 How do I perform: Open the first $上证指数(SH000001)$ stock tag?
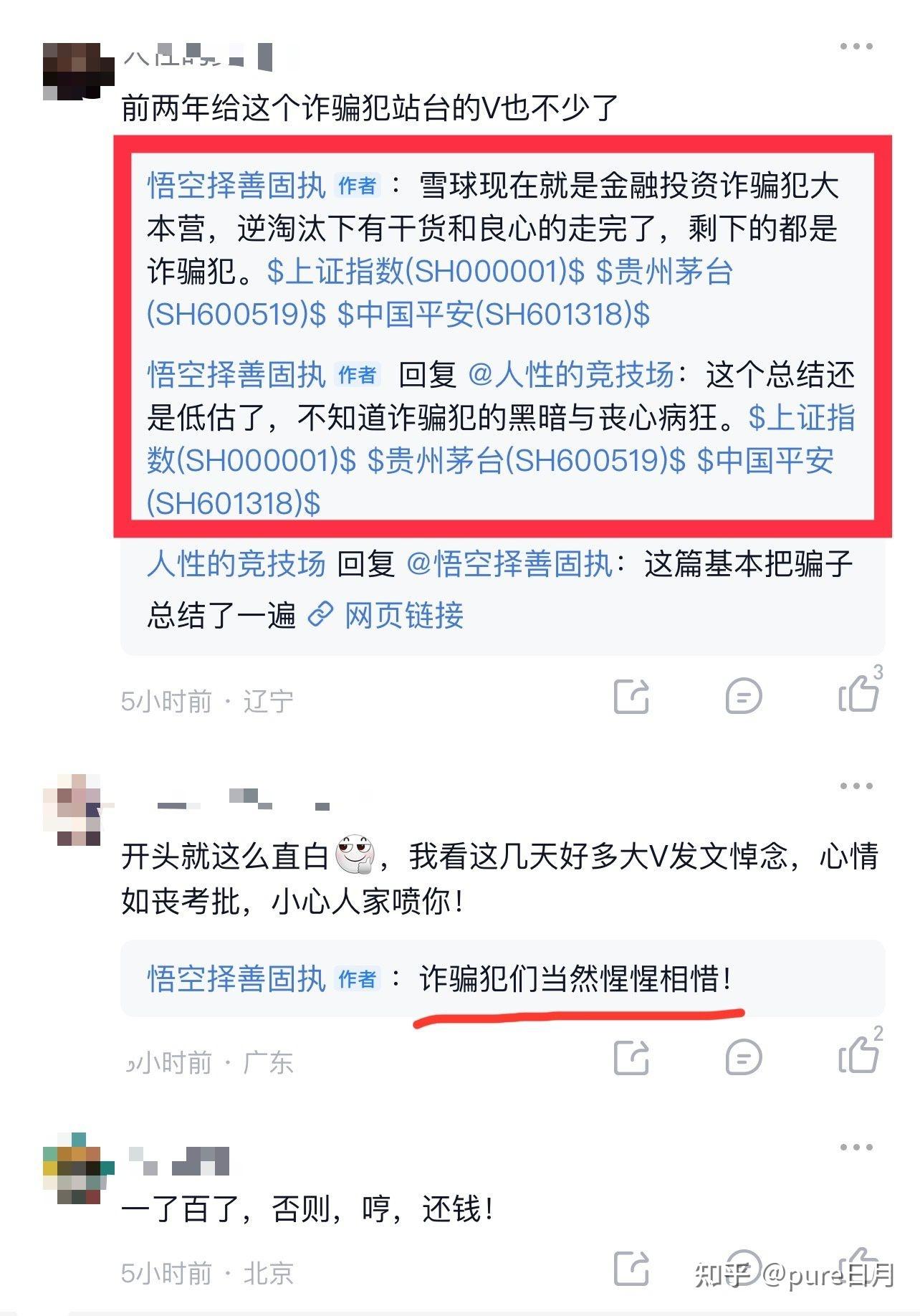(426, 272)
